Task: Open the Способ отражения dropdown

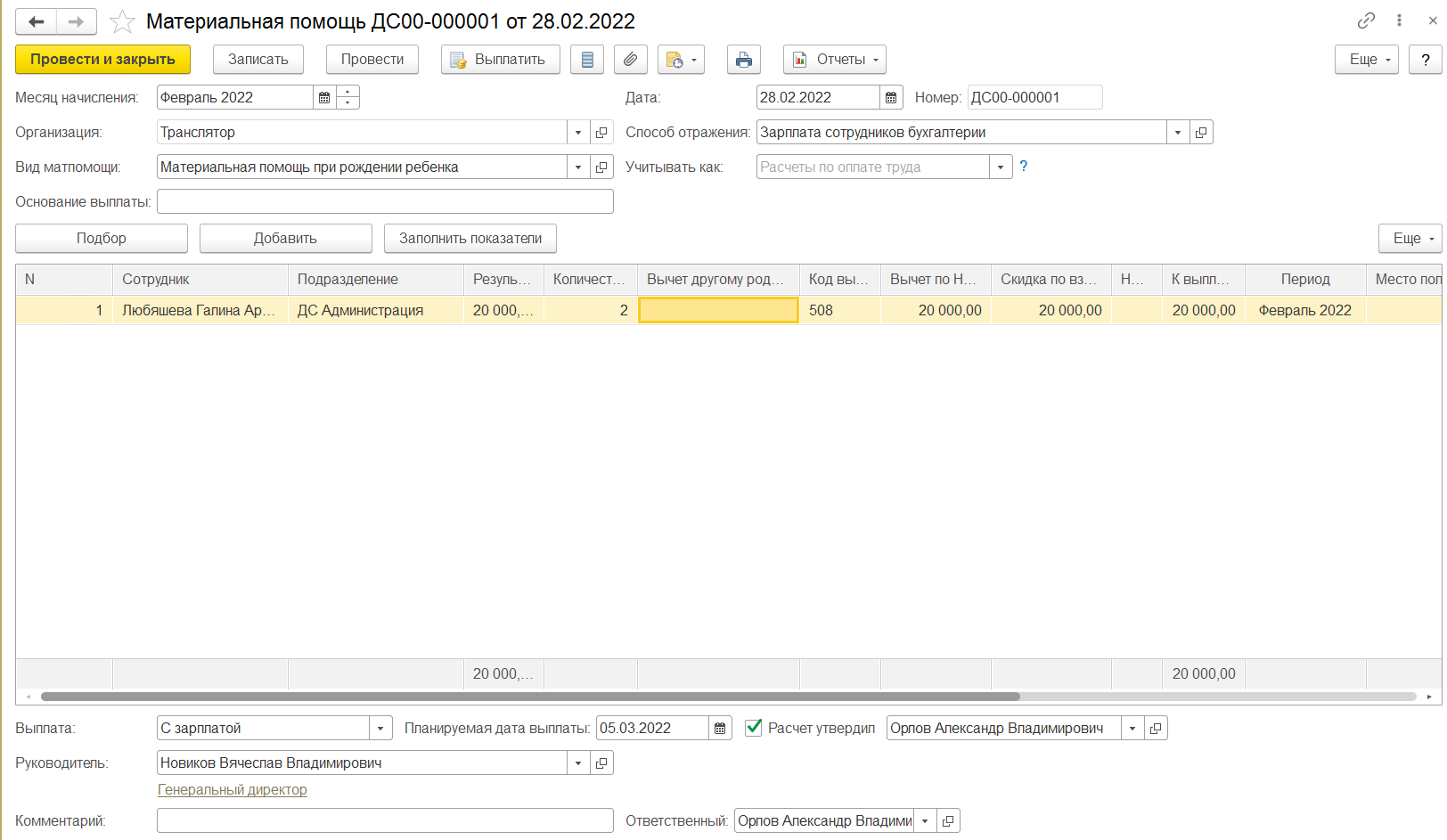Action: point(1178,133)
